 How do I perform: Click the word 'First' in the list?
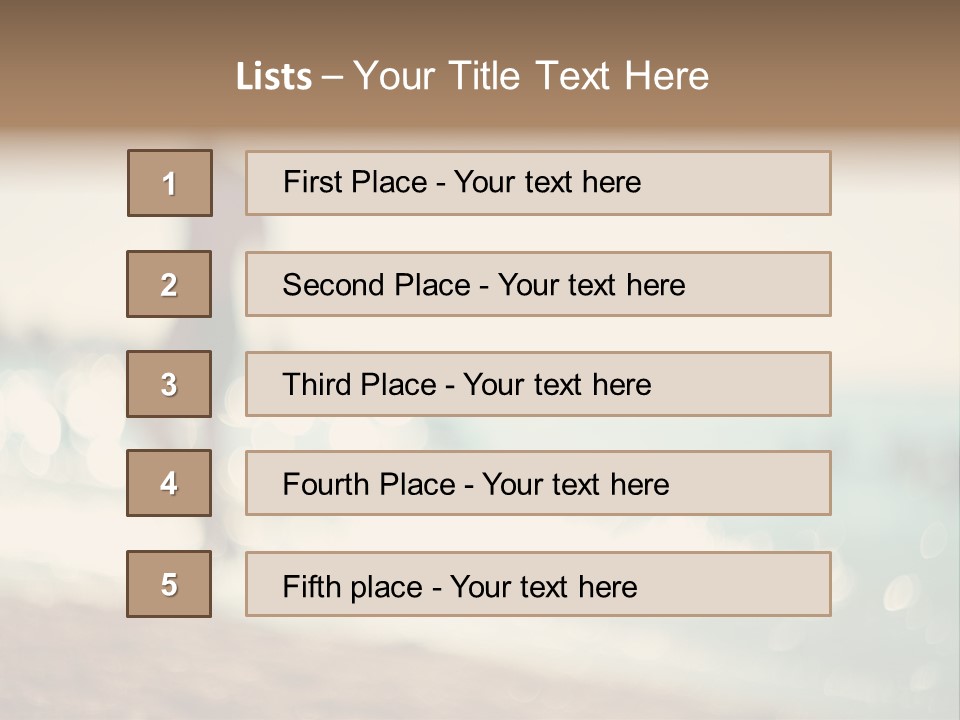(x=311, y=182)
